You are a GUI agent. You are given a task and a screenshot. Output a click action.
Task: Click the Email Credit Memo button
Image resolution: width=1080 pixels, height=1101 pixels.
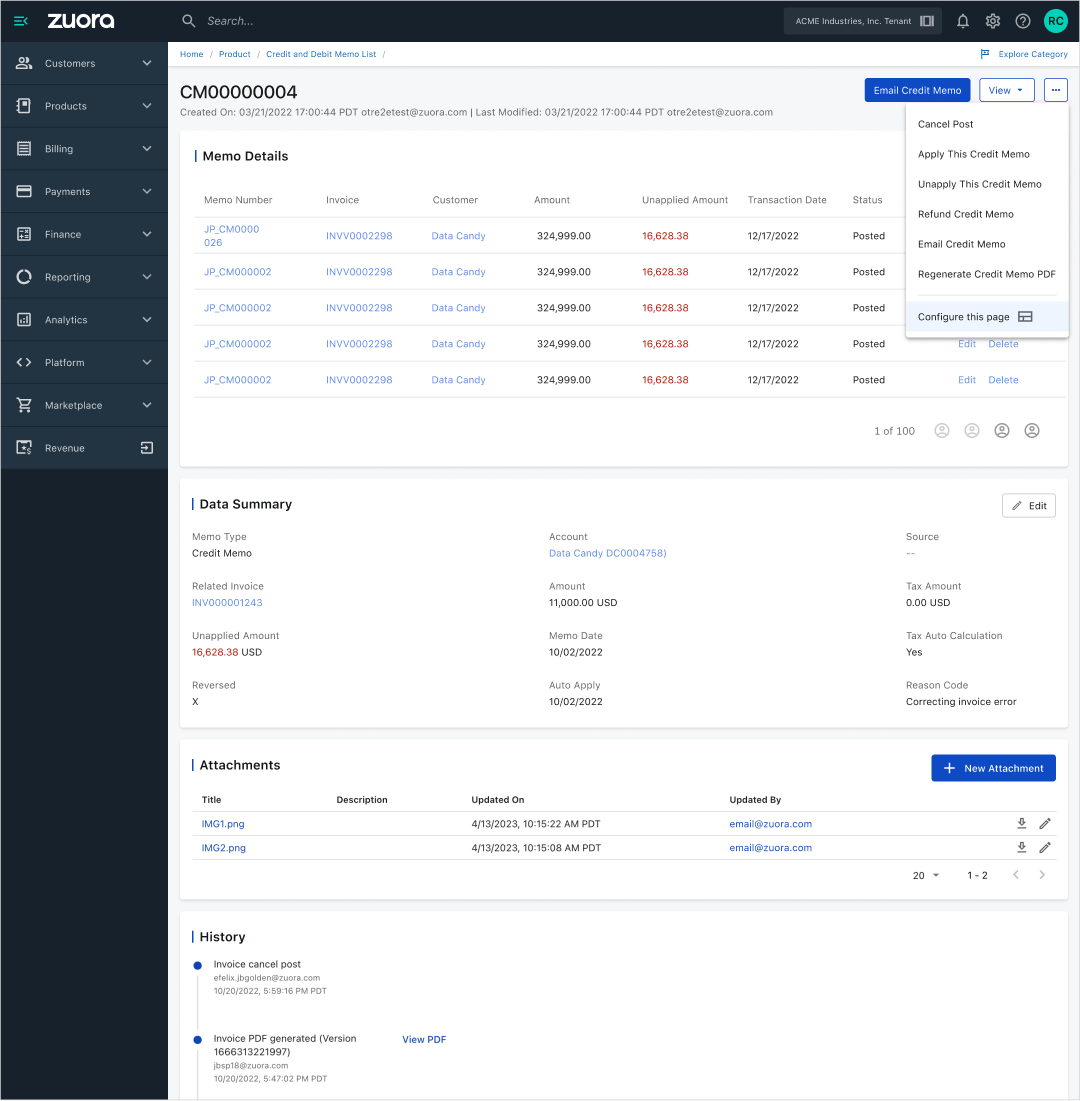pyautogui.click(x=917, y=90)
